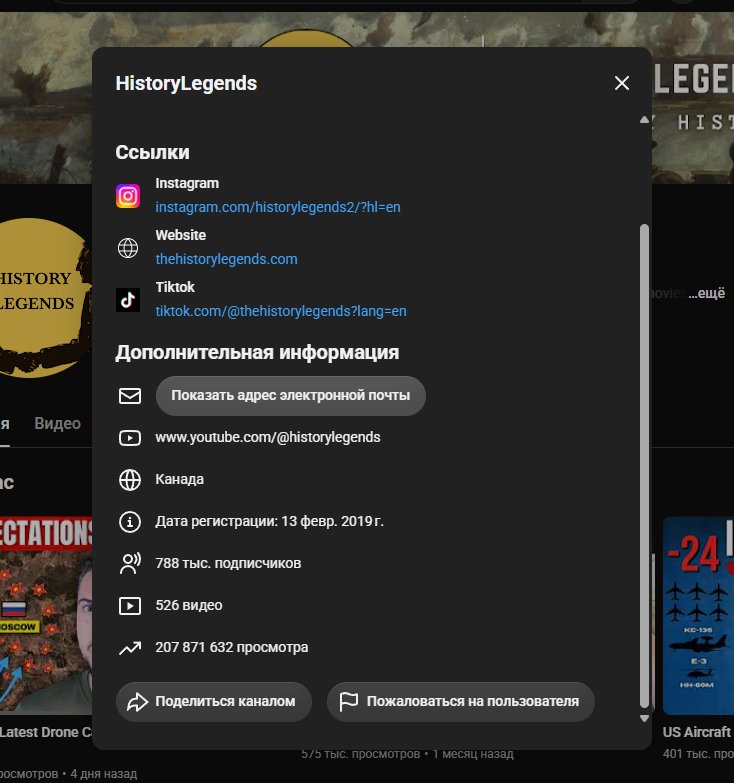
Task: Click Пожаловаться на пользователя report button
Action: [x=460, y=702]
